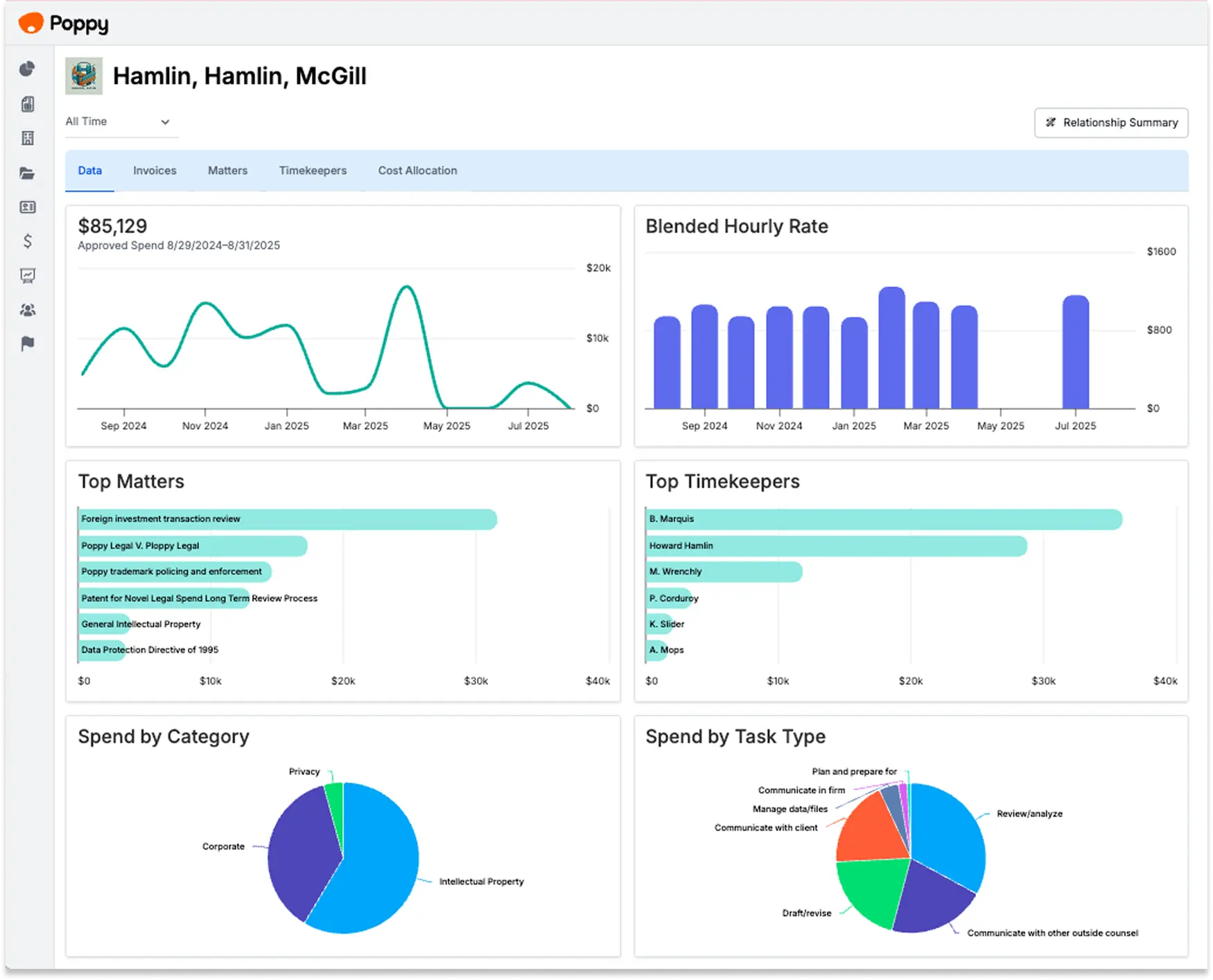
Task: Click the Top Timekeepers heading
Action: coord(722,482)
